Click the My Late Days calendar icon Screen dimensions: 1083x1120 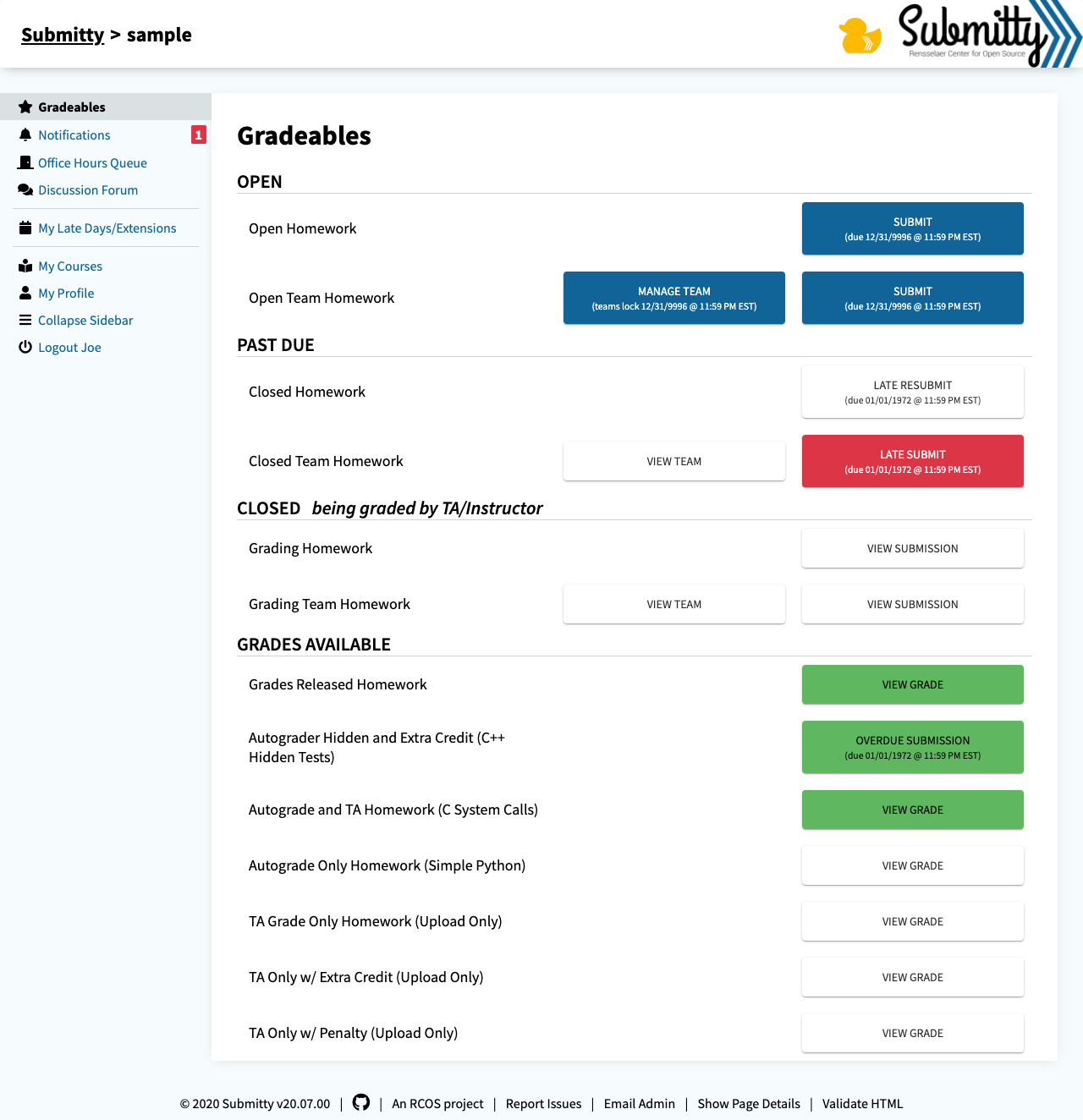25,228
